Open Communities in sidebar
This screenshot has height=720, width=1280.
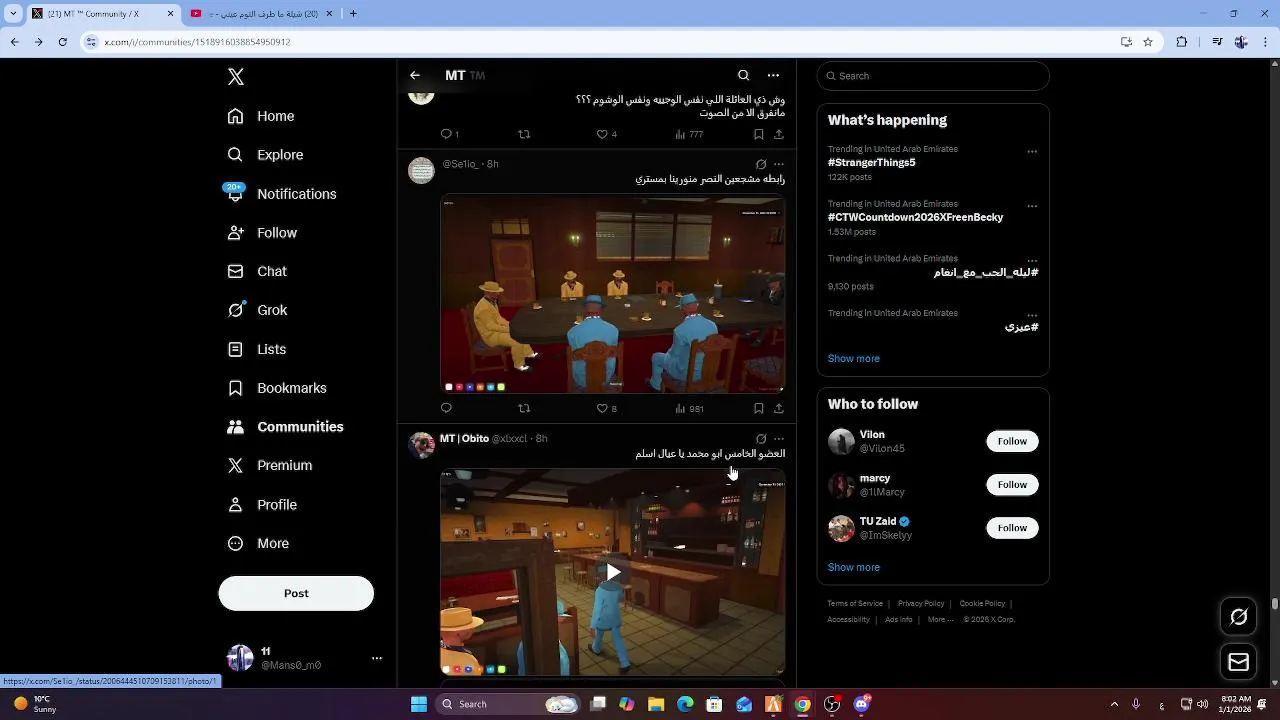285,427
